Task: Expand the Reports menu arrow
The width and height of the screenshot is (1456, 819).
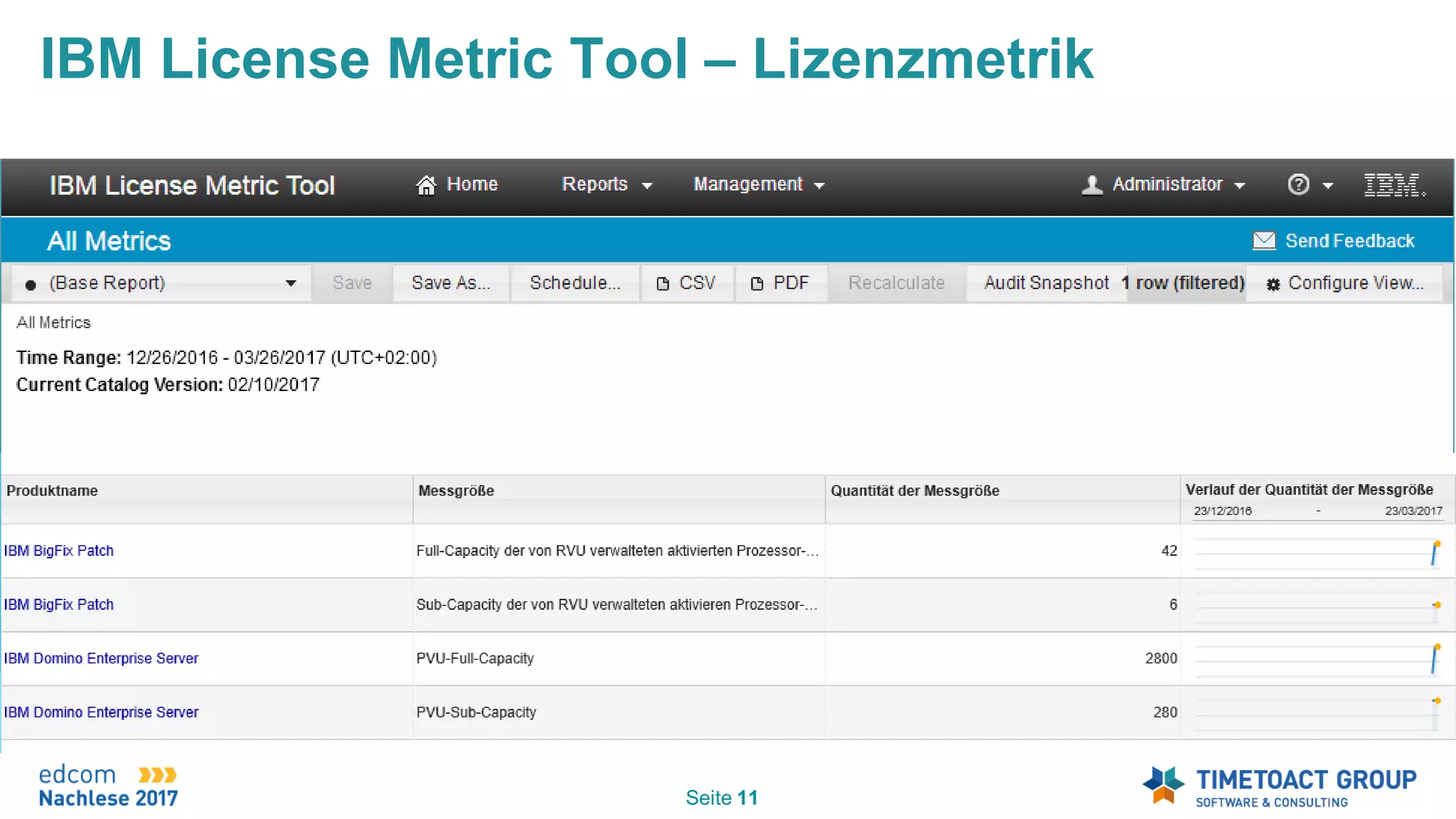Action: click(x=647, y=186)
